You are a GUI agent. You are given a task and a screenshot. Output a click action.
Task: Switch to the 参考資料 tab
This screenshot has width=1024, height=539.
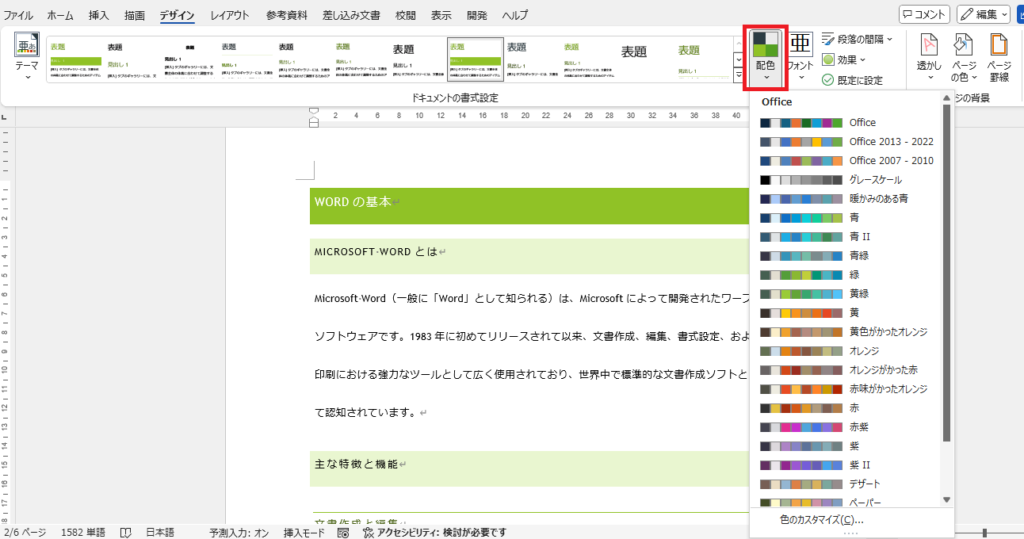[286, 14]
